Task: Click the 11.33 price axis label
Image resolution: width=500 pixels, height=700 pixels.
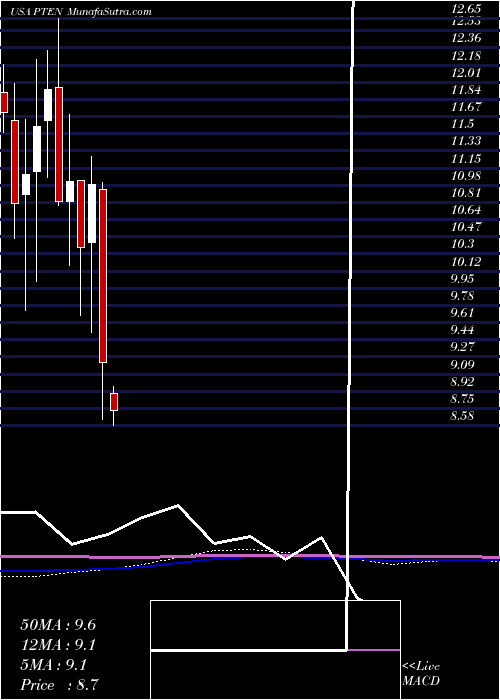Action: pos(466,142)
